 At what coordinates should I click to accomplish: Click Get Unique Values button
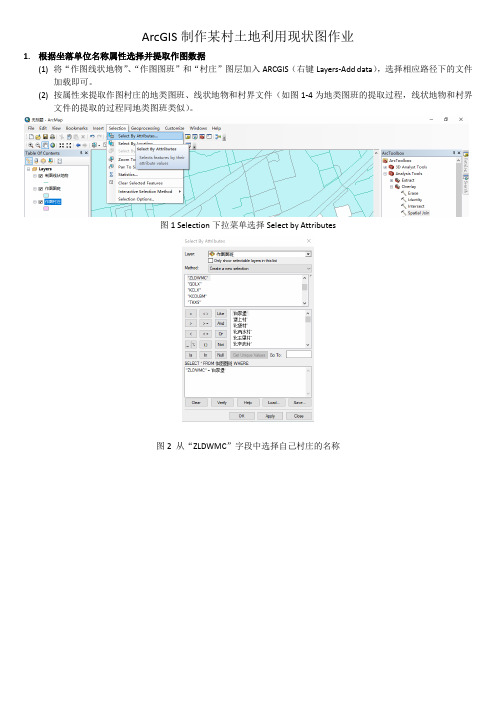tap(249, 355)
